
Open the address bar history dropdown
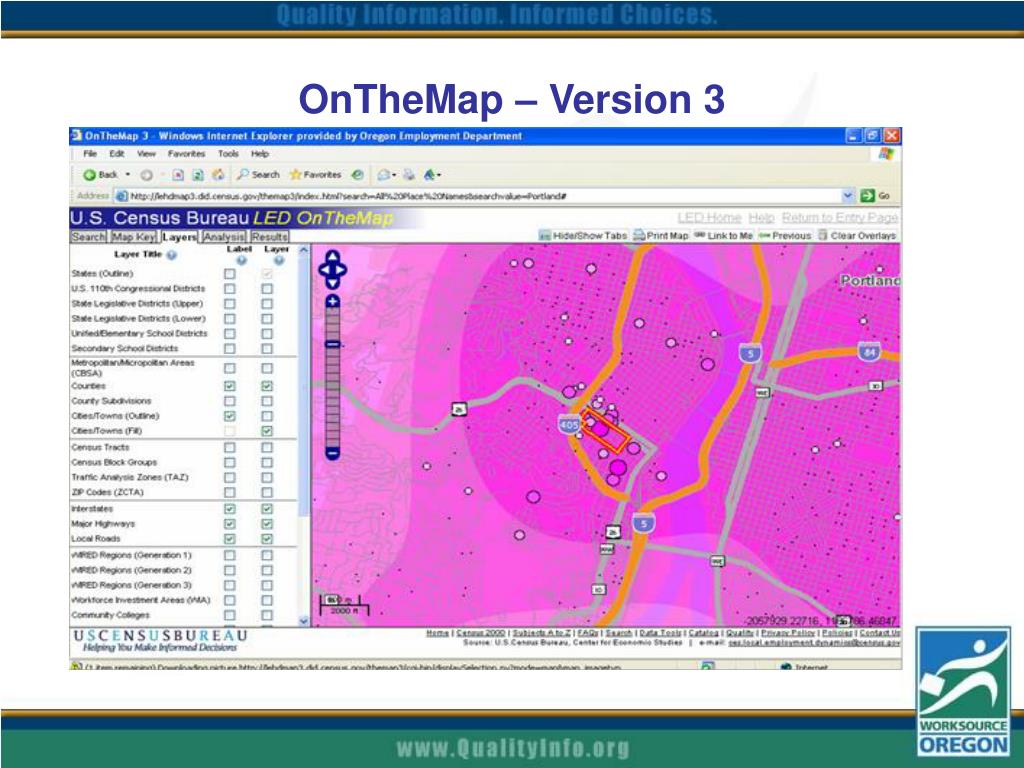[x=848, y=195]
